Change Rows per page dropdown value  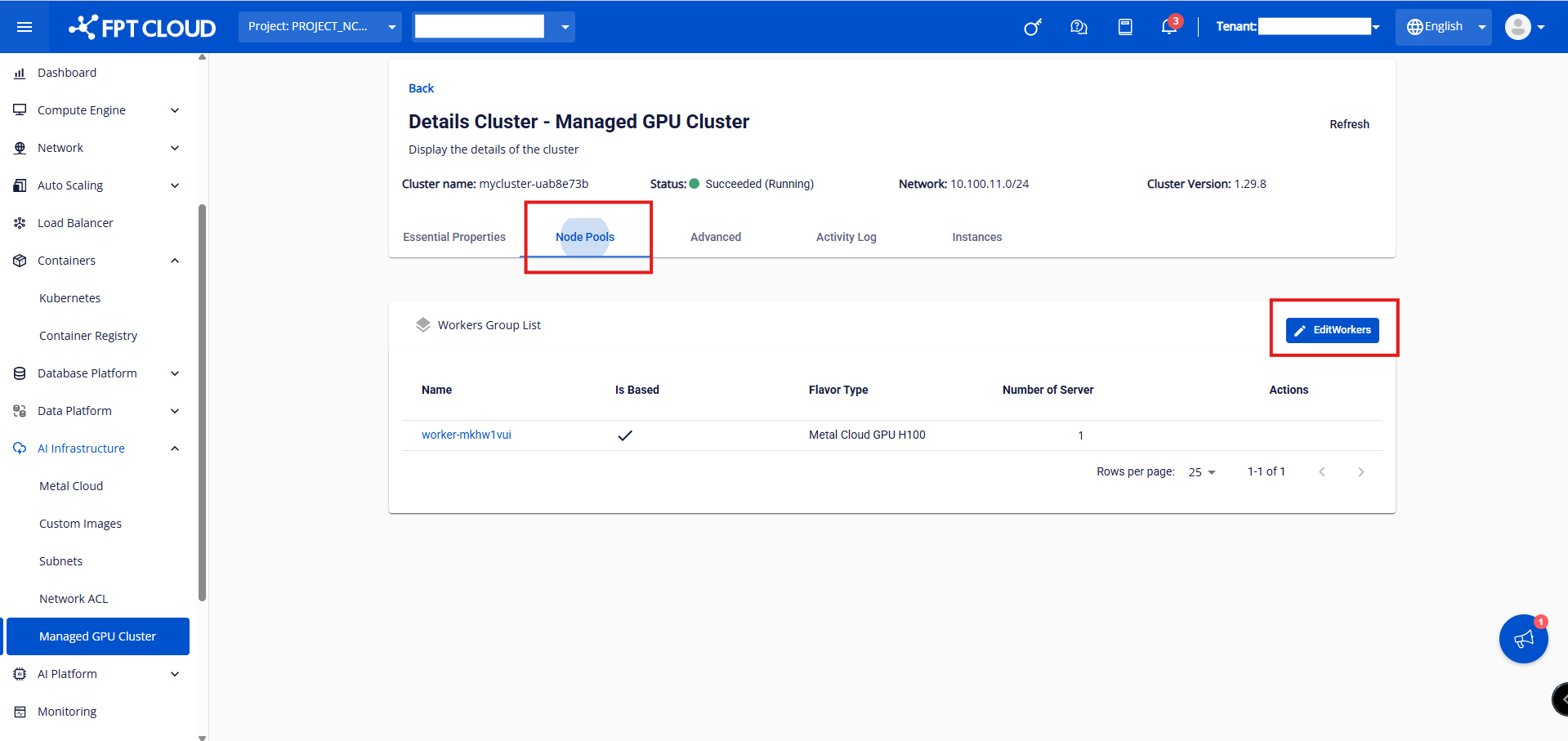coord(1202,472)
